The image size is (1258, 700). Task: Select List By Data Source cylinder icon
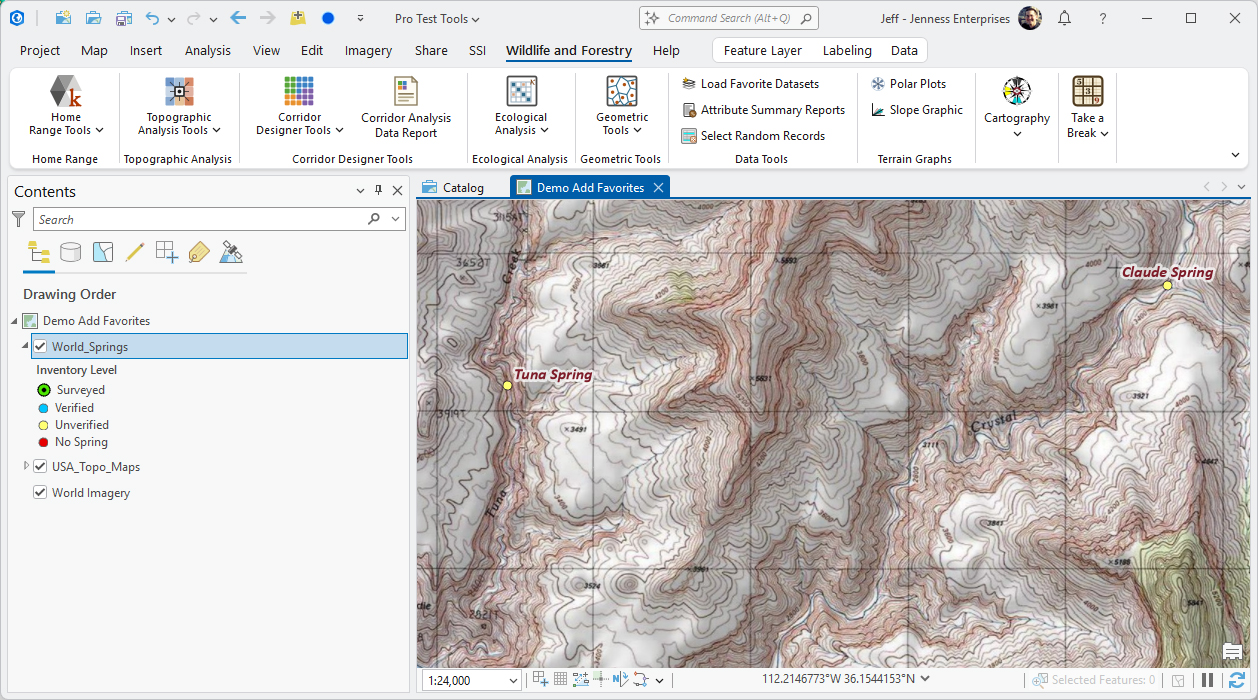(70, 252)
